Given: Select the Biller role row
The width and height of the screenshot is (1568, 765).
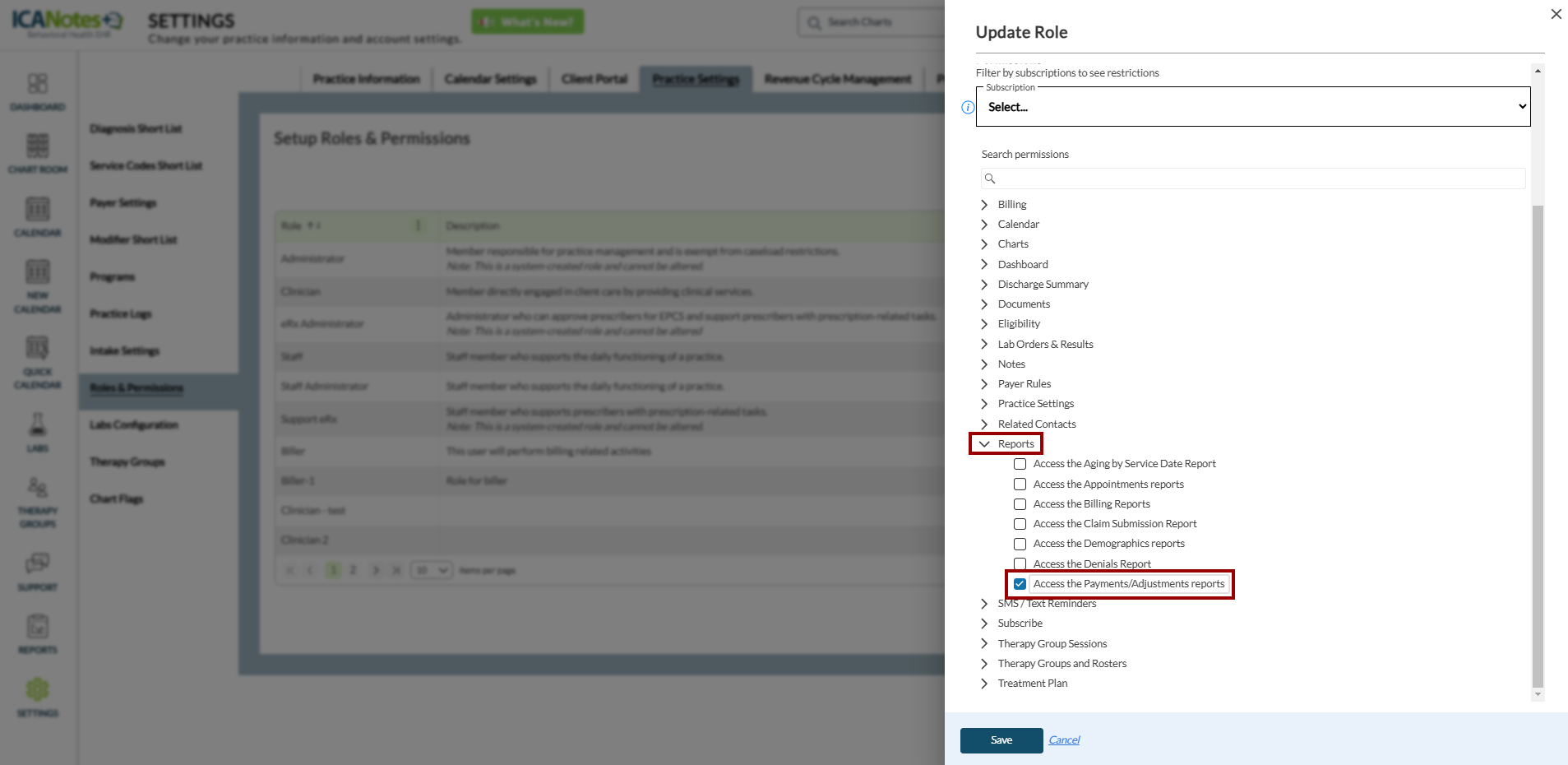Looking at the screenshot, I should [610, 452].
